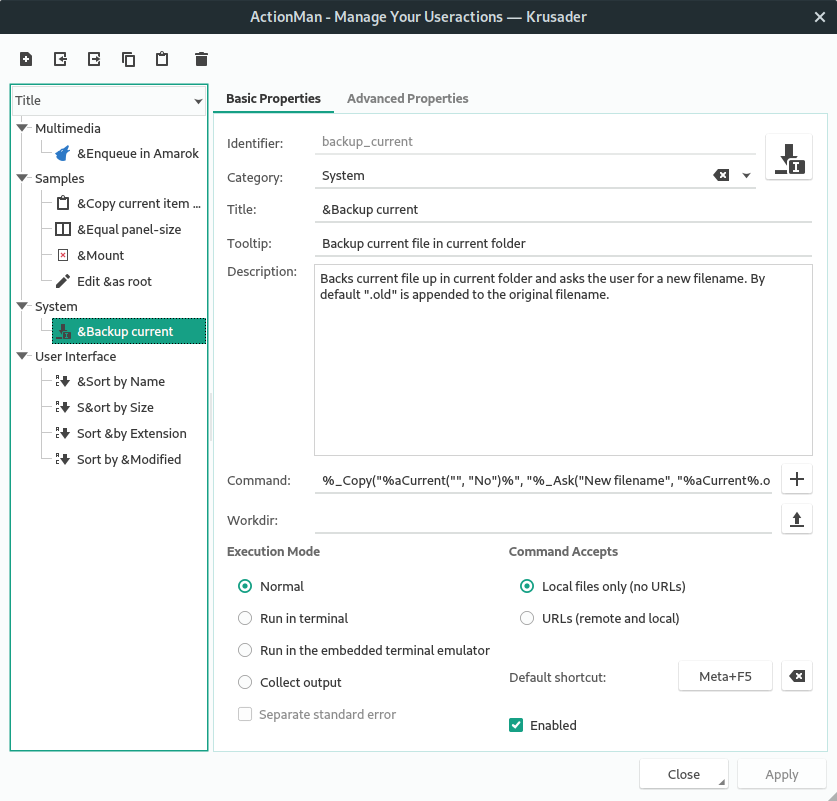
Task: Click the panel icon beside Equal panel-size
Action: tap(63, 229)
